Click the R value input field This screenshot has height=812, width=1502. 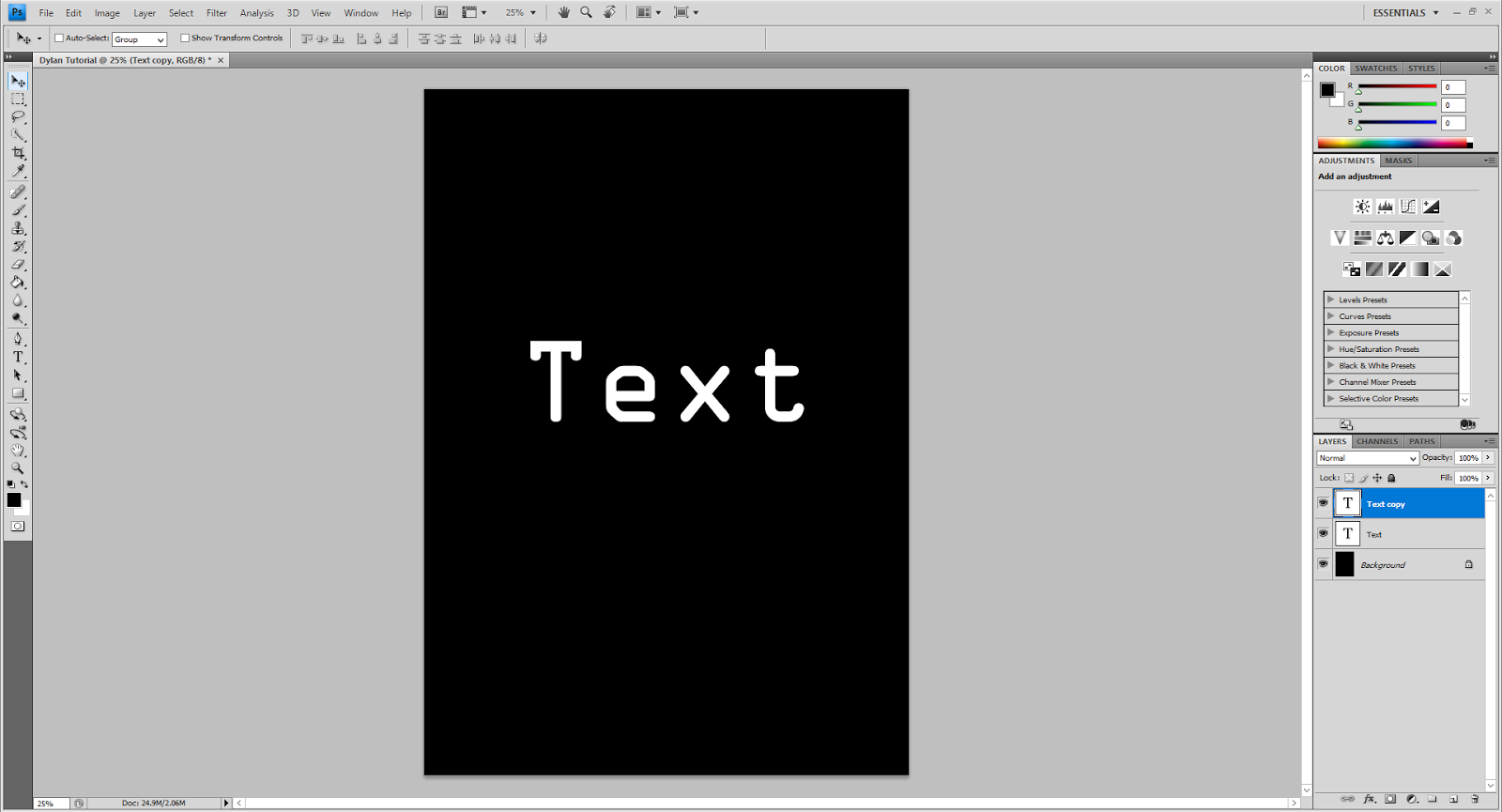click(x=1453, y=87)
